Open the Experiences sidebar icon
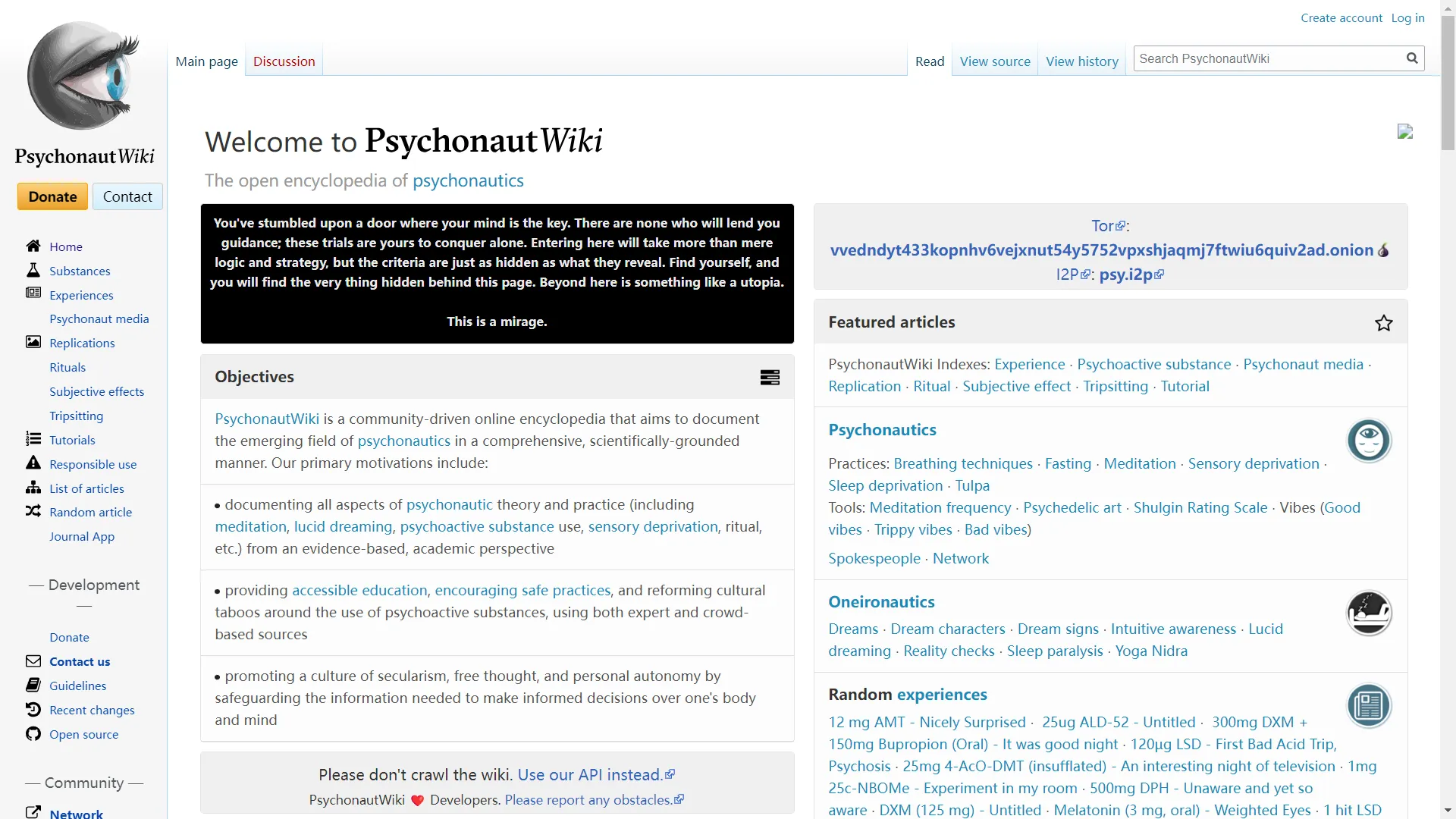1456x819 pixels. 33,294
